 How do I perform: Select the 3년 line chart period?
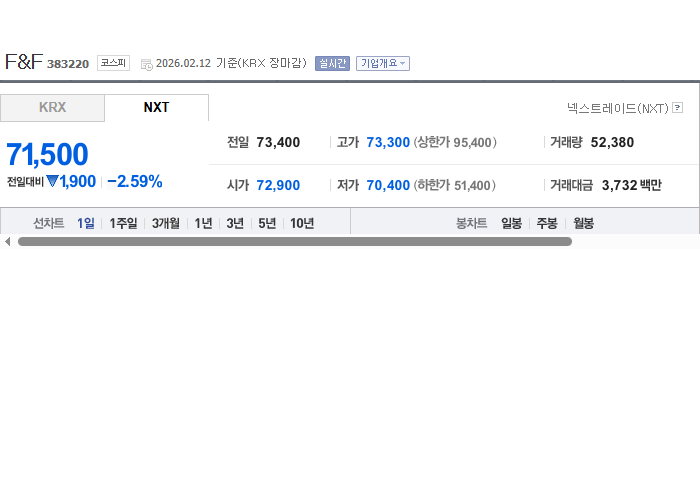[x=235, y=223]
